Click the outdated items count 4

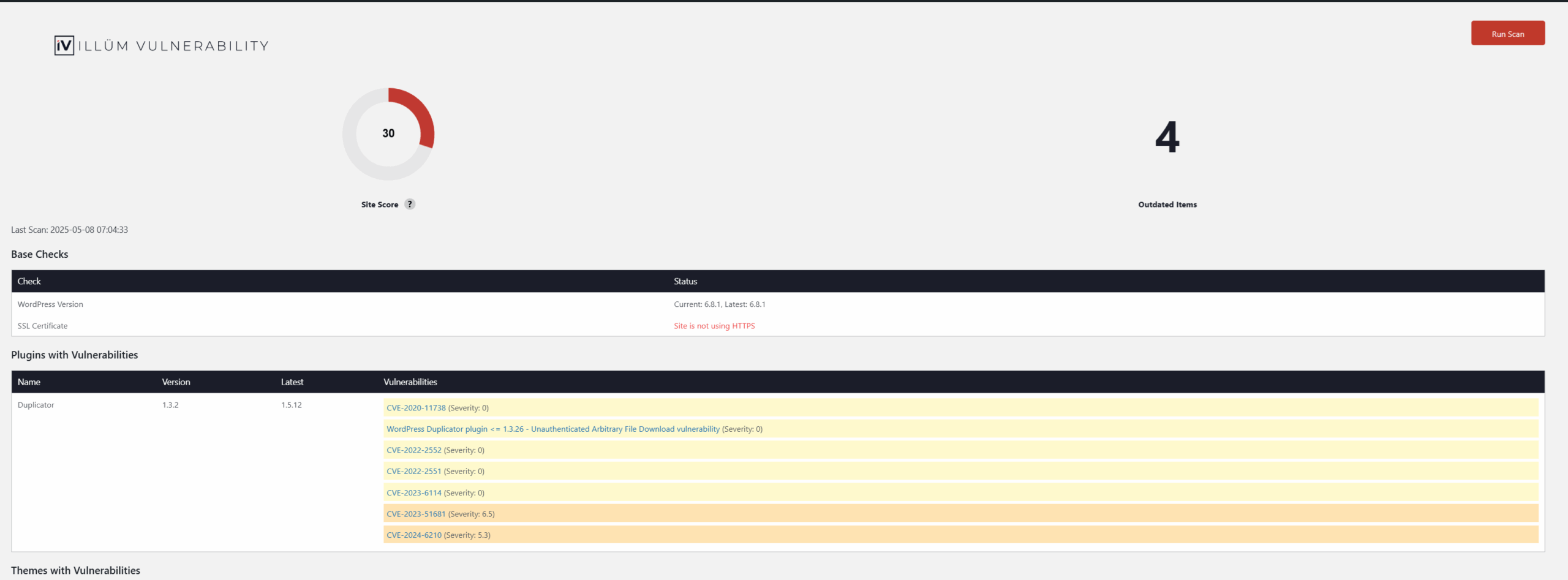click(1167, 137)
